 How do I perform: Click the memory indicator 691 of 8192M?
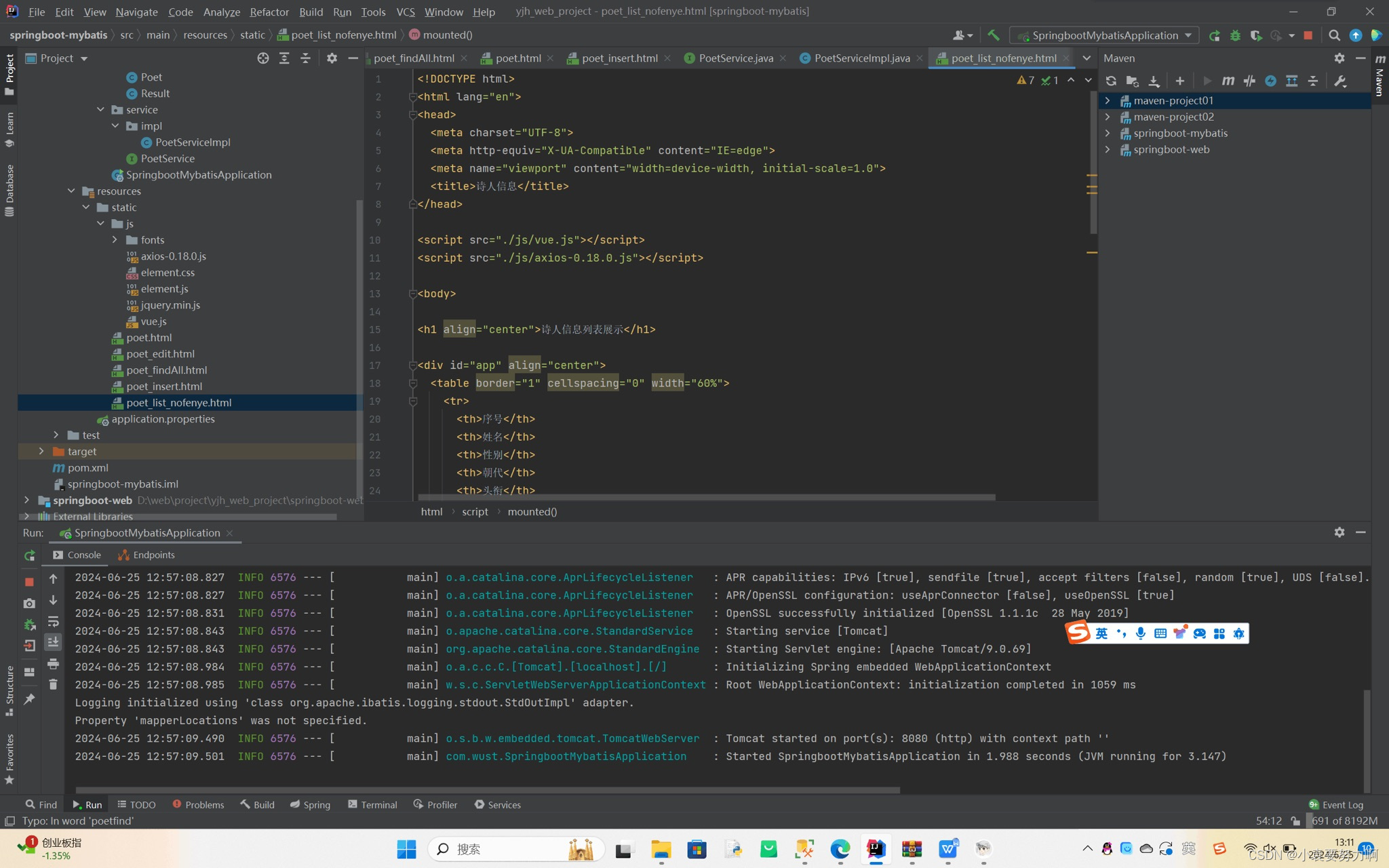tap(1344, 821)
